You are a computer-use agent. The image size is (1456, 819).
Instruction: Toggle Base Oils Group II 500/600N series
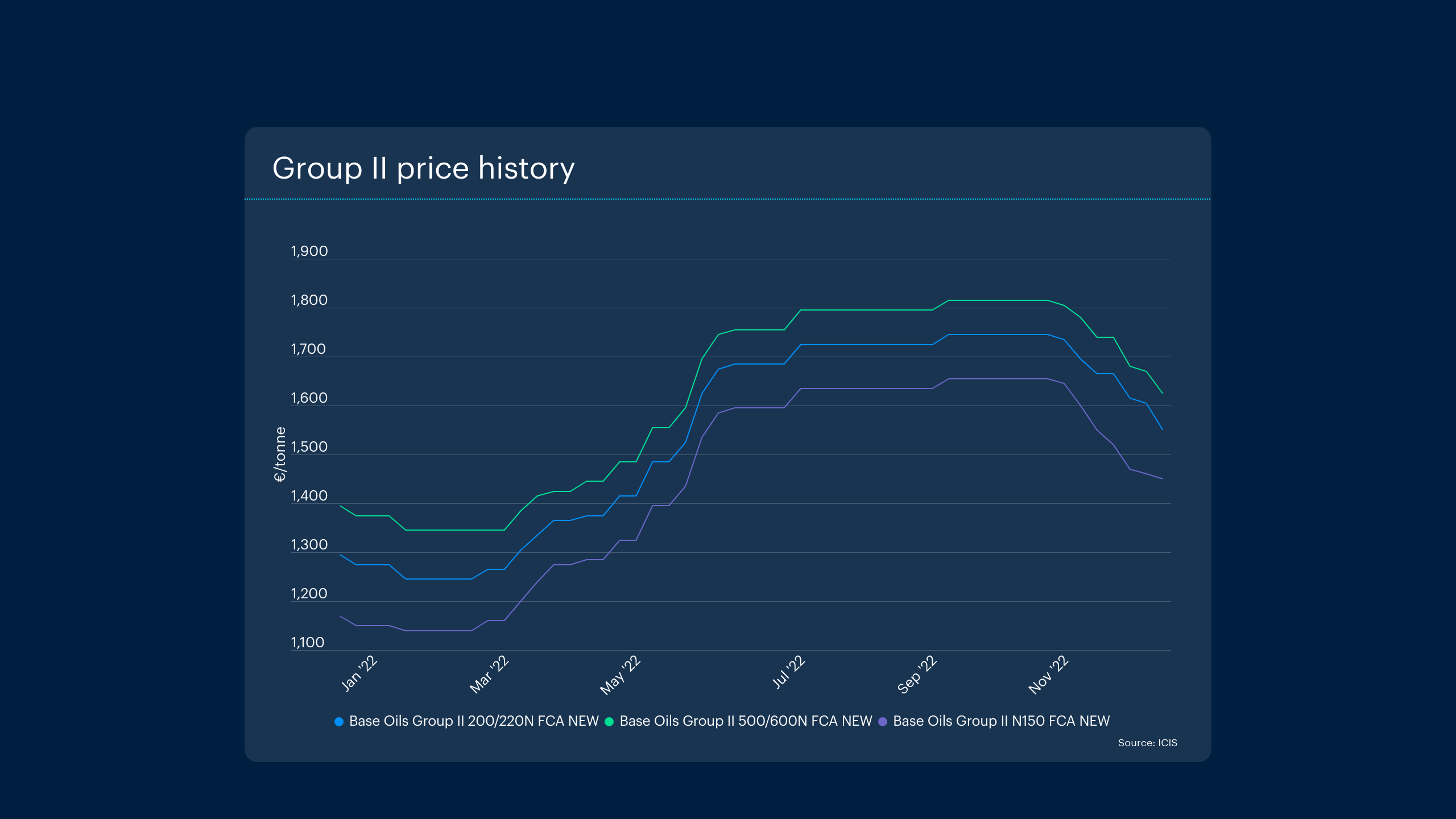pyautogui.click(x=746, y=721)
